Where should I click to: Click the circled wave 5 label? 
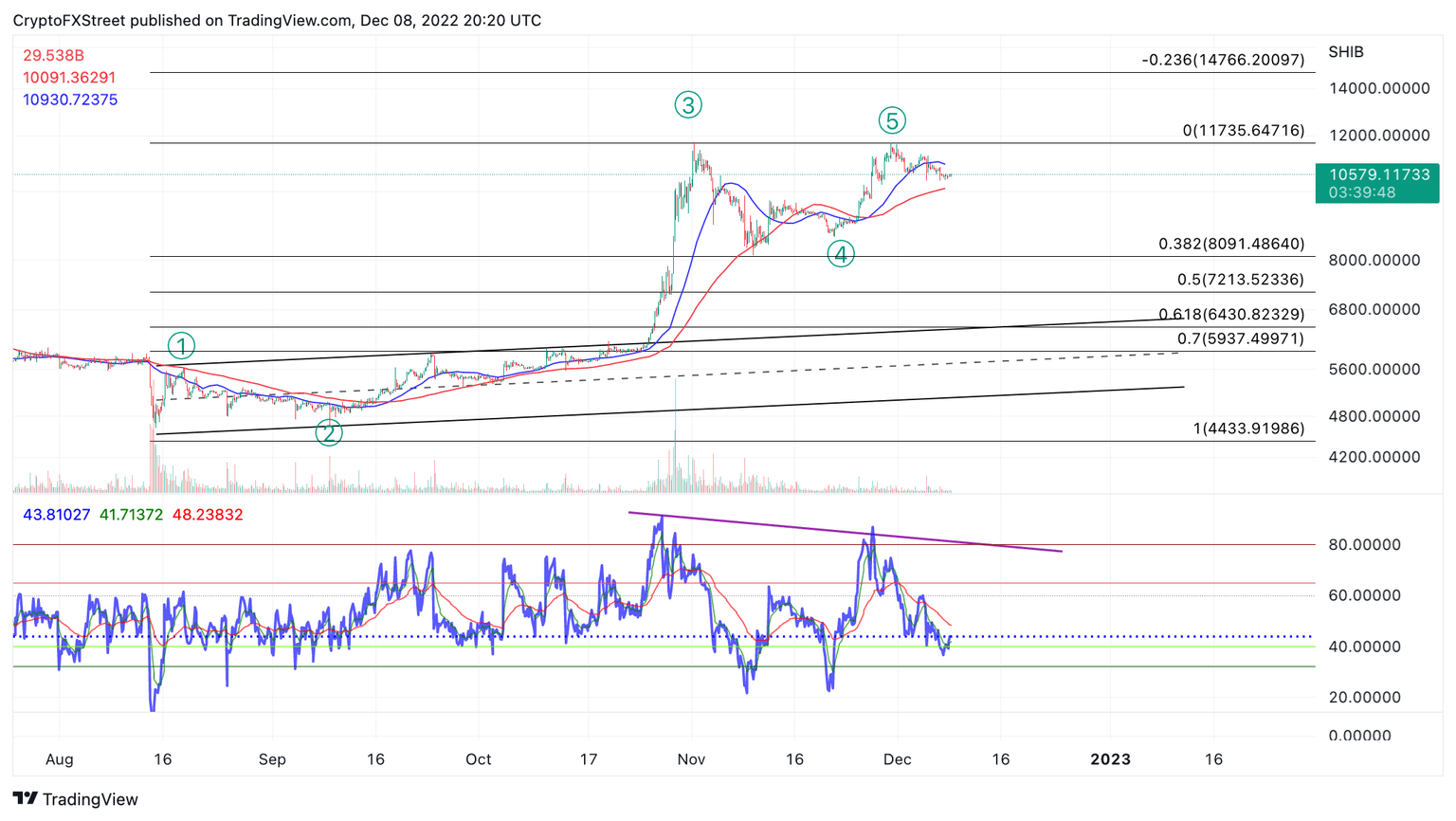click(x=891, y=120)
